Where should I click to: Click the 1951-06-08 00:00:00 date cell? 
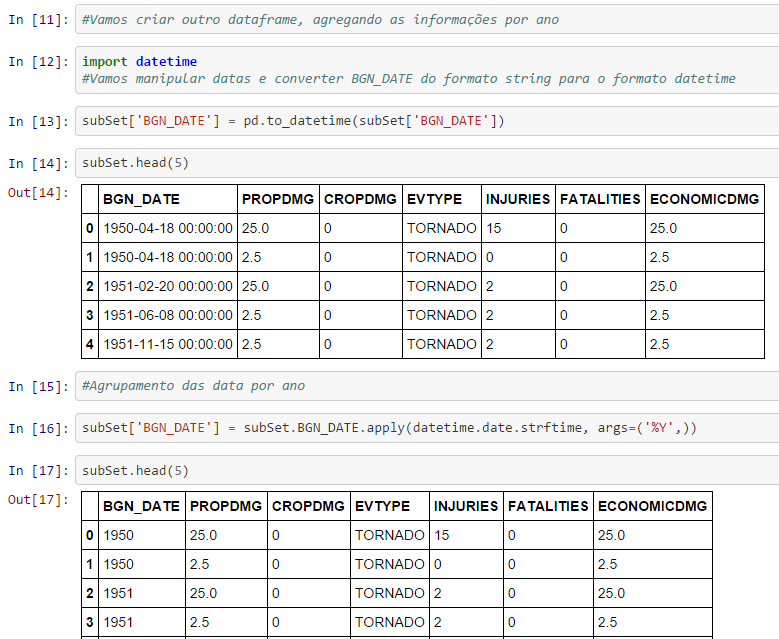(168, 315)
